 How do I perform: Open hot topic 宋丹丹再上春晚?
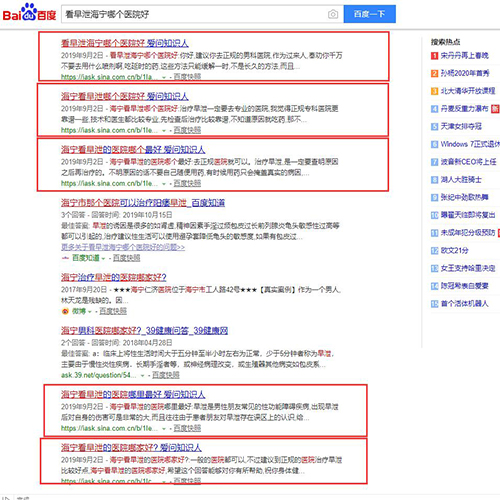point(465,56)
